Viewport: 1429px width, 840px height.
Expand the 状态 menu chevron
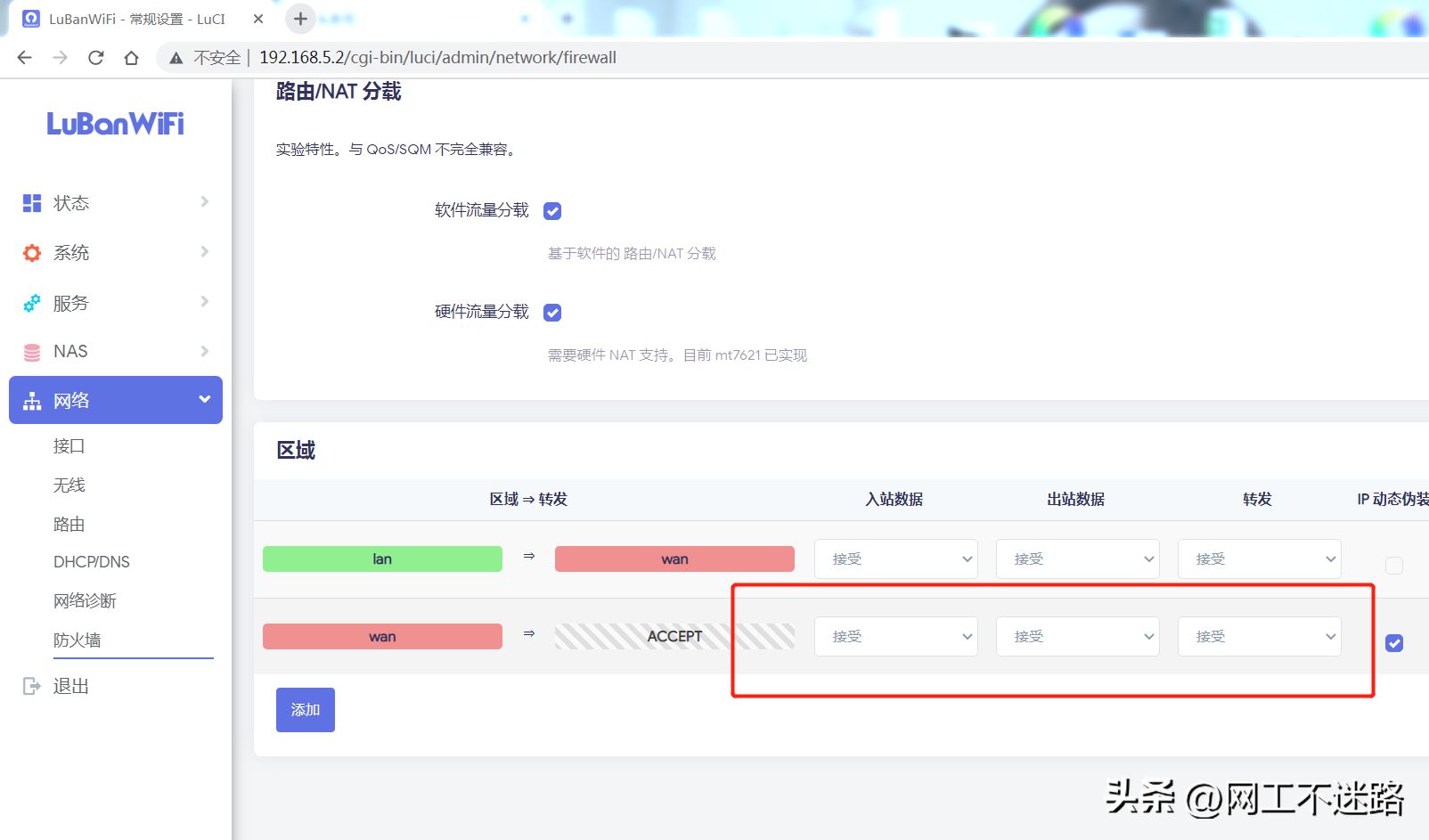pyautogui.click(x=204, y=202)
